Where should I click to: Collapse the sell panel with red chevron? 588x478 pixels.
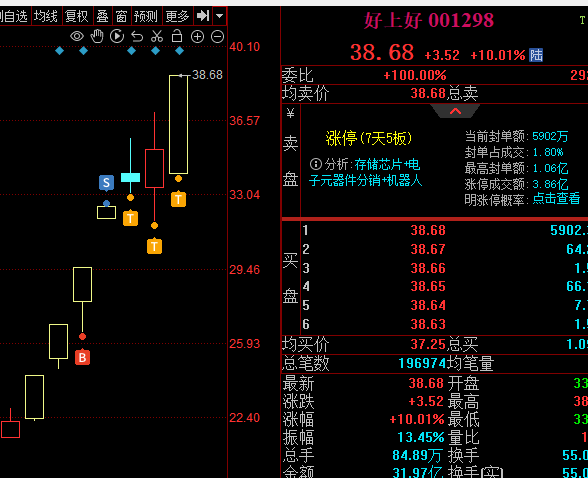pyautogui.click(x=455, y=111)
